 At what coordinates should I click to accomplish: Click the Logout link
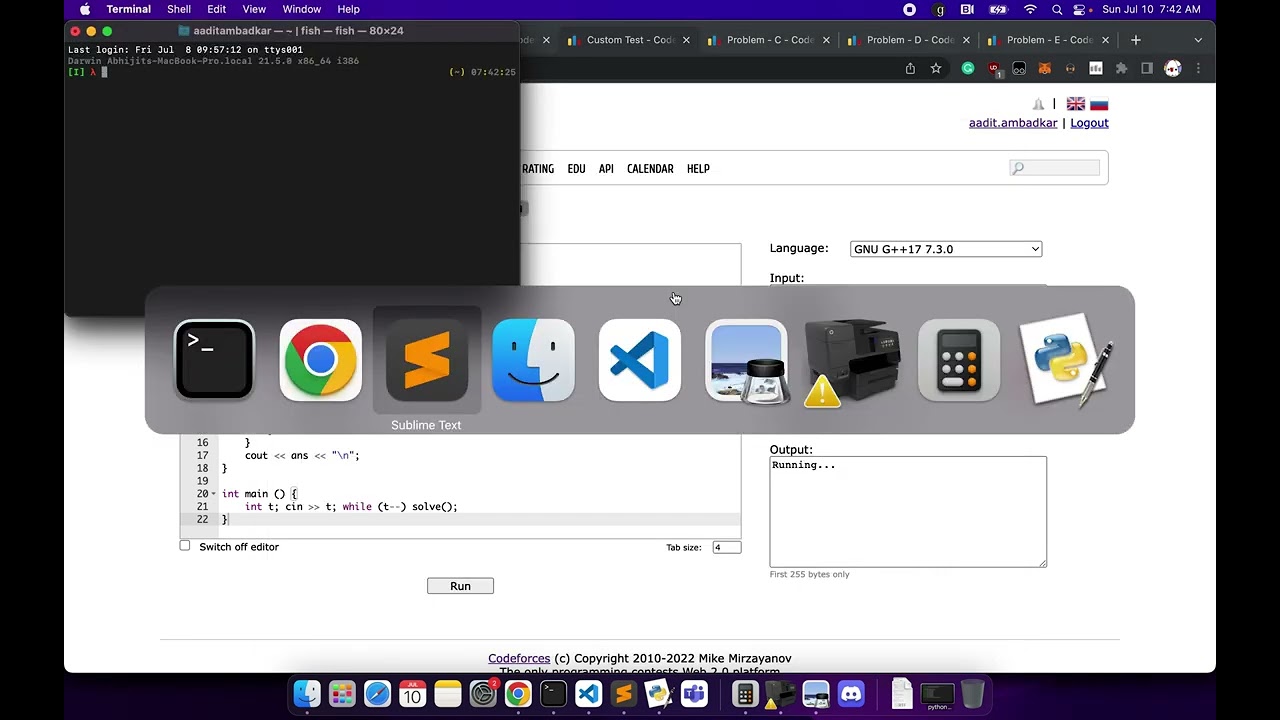1089,123
